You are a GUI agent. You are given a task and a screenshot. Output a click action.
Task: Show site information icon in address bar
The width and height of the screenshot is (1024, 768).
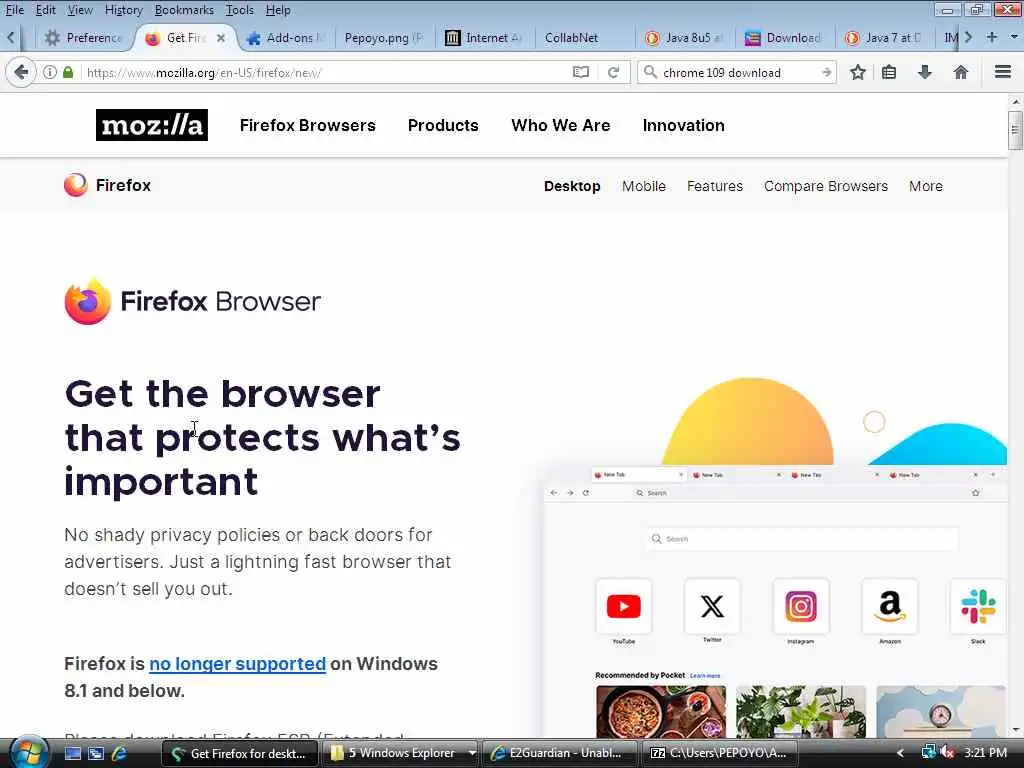point(50,72)
